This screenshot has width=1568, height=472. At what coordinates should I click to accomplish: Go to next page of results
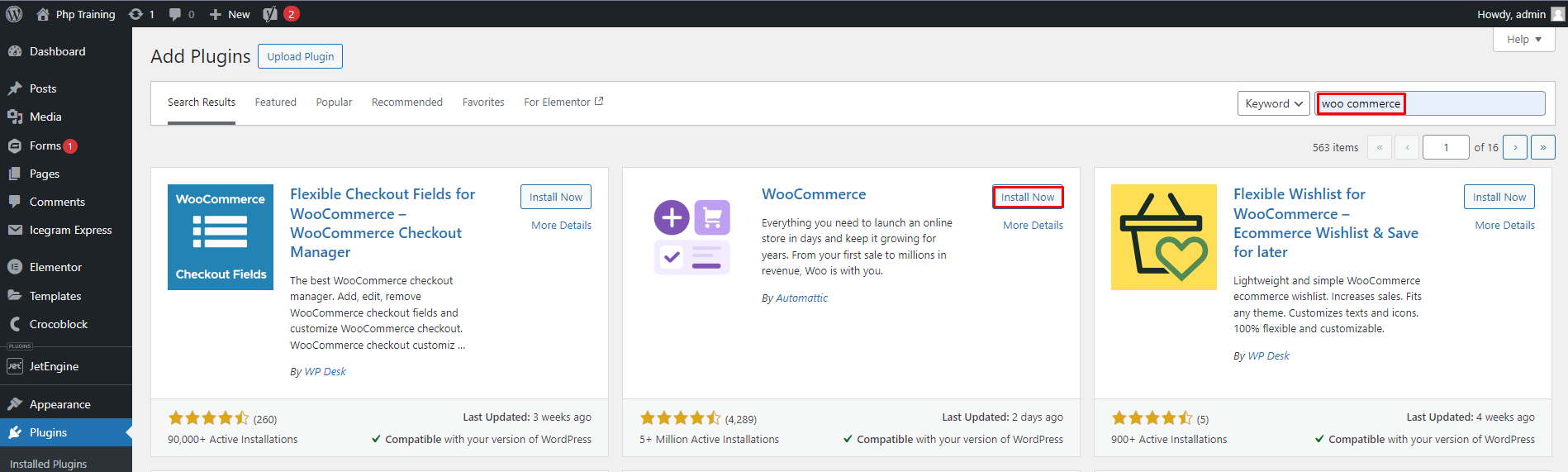coord(1514,147)
